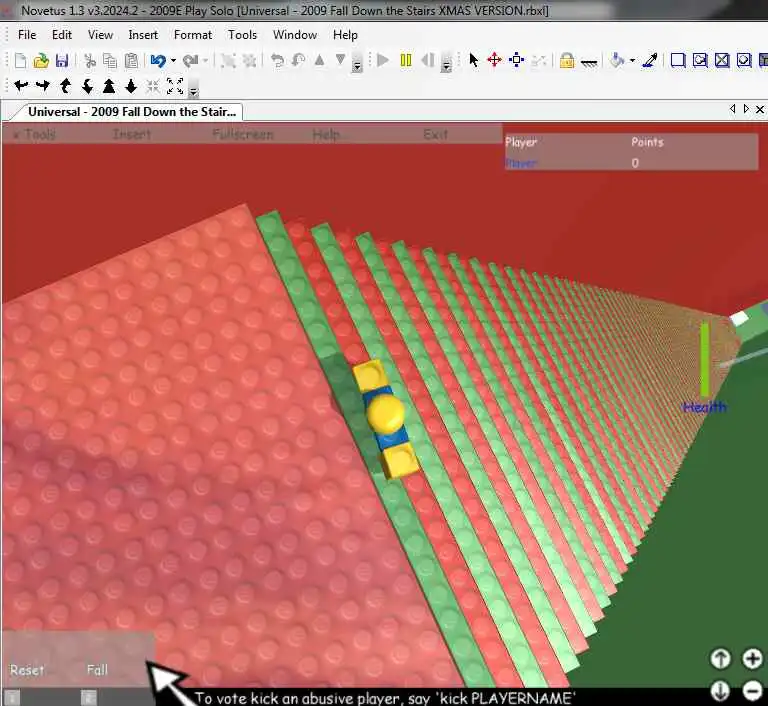Open the File menu
Screen dimensions: 768x706
[27, 35]
